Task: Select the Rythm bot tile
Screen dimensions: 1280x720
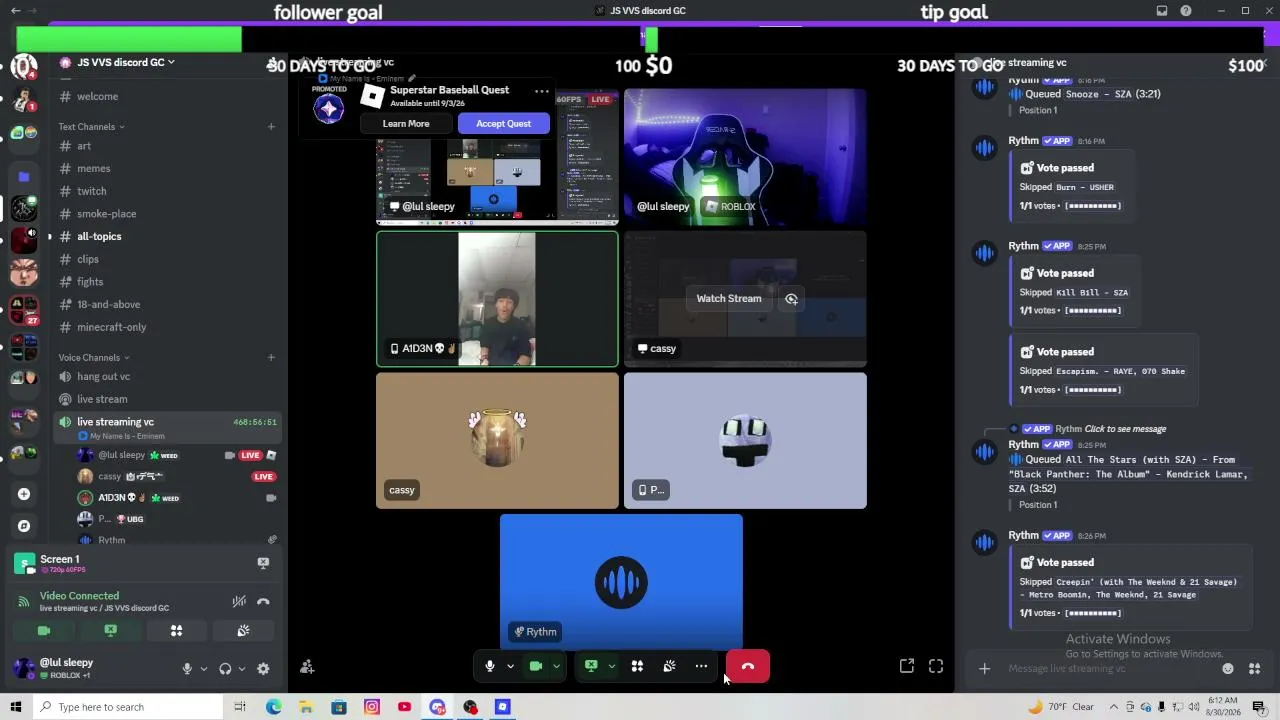Action: point(621,582)
